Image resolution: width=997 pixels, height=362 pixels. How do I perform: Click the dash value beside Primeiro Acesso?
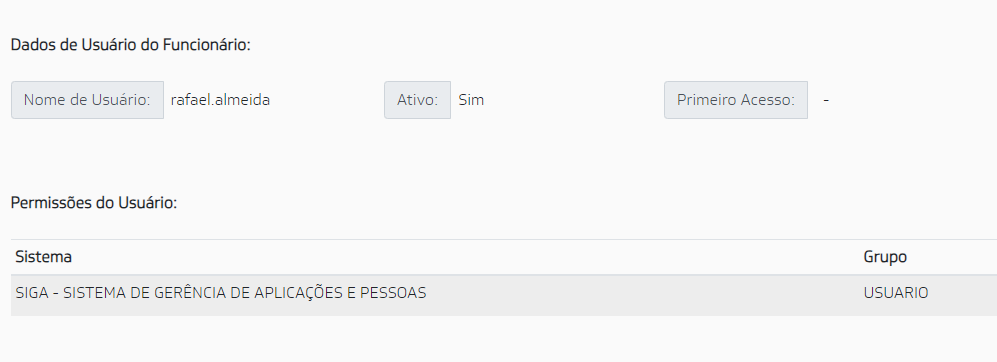pos(826,100)
